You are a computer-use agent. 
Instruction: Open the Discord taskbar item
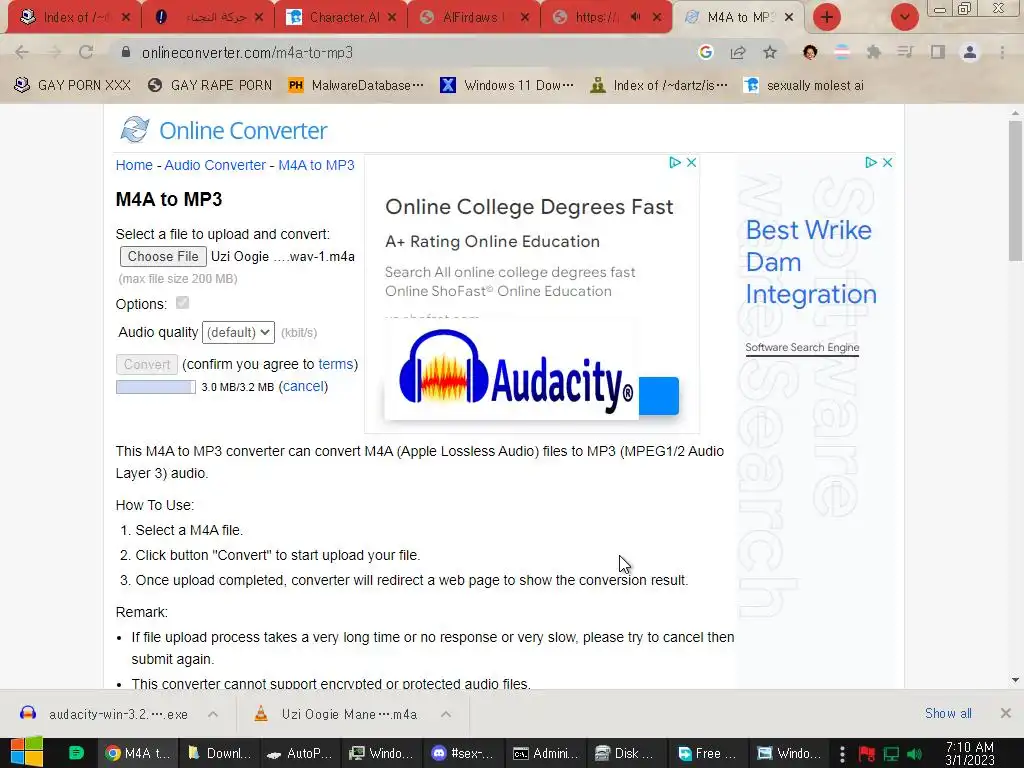[462, 753]
